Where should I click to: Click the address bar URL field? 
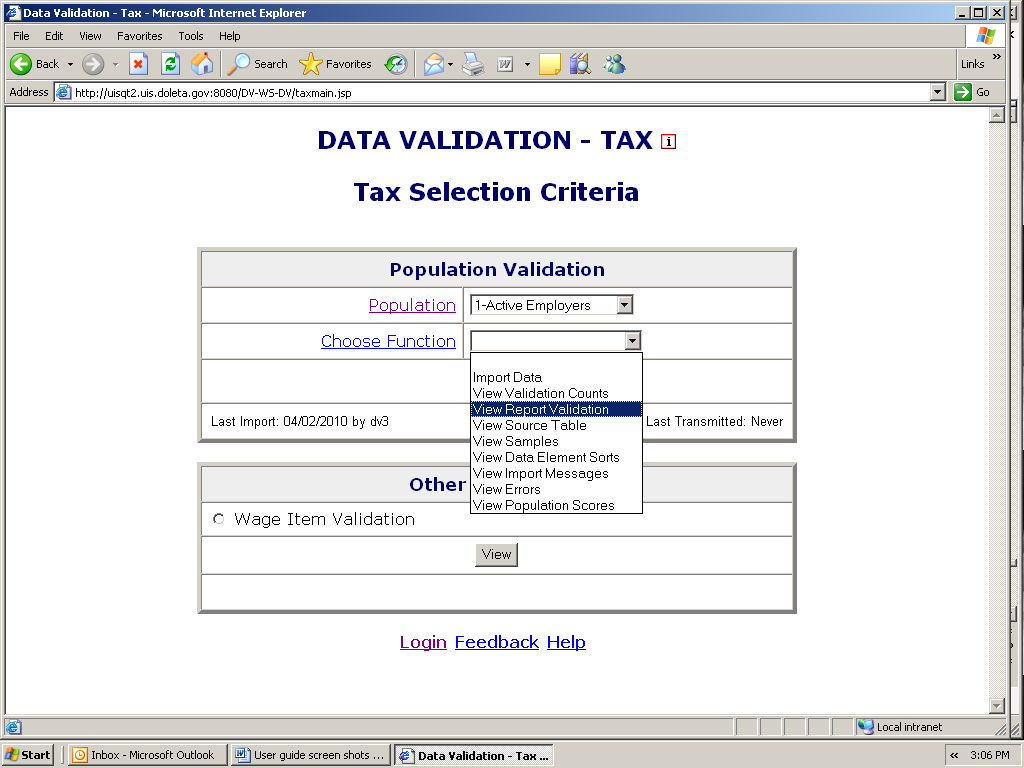tap(502, 92)
